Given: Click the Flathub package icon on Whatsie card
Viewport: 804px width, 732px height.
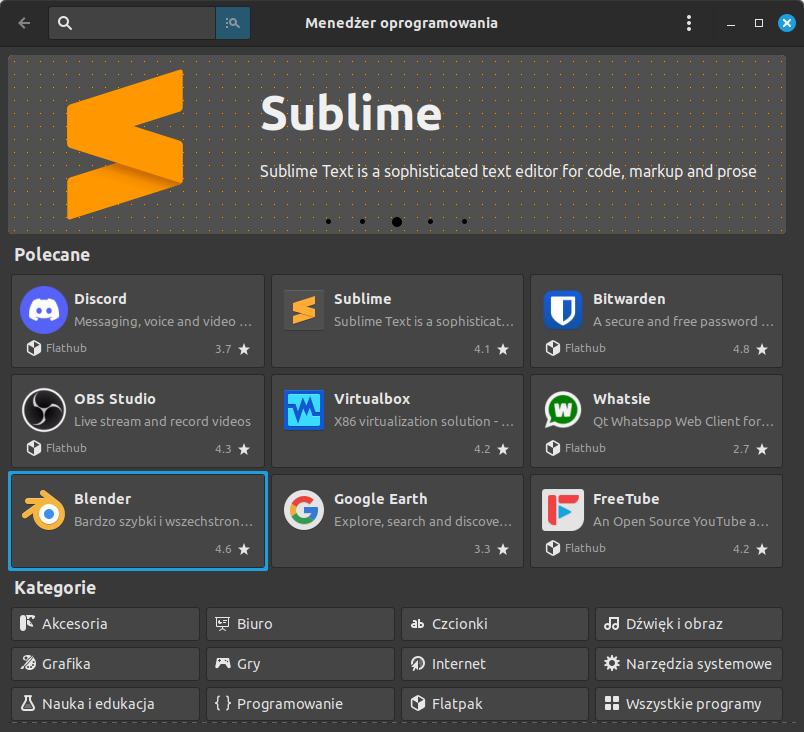Looking at the screenshot, I should pyautogui.click(x=553, y=448).
